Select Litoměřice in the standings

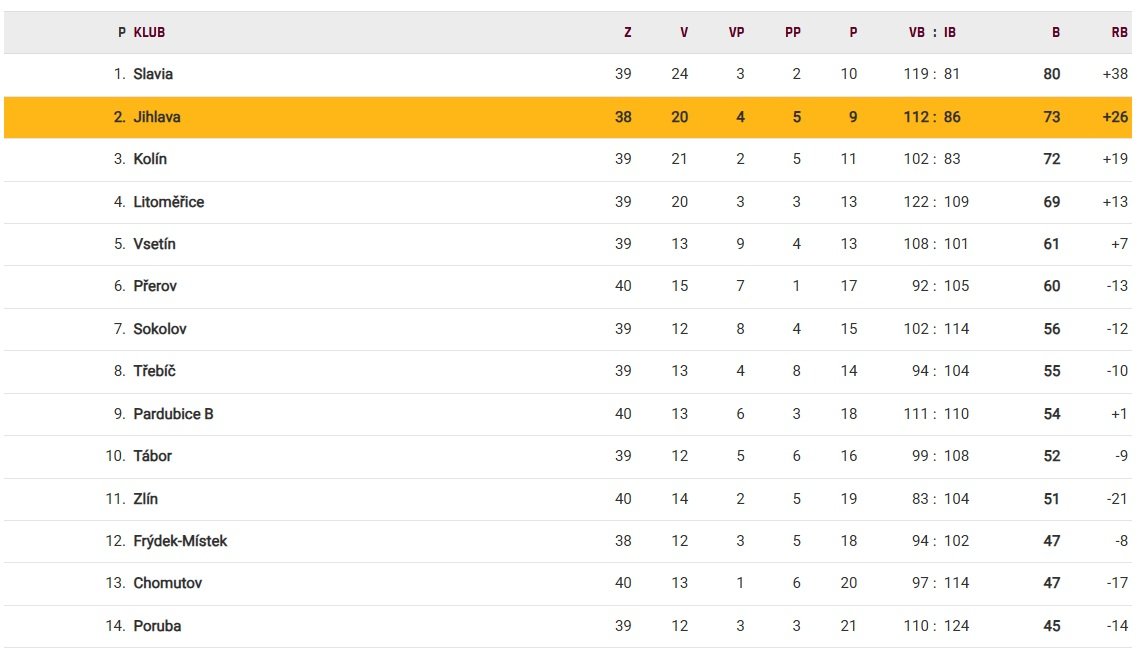click(x=168, y=202)
